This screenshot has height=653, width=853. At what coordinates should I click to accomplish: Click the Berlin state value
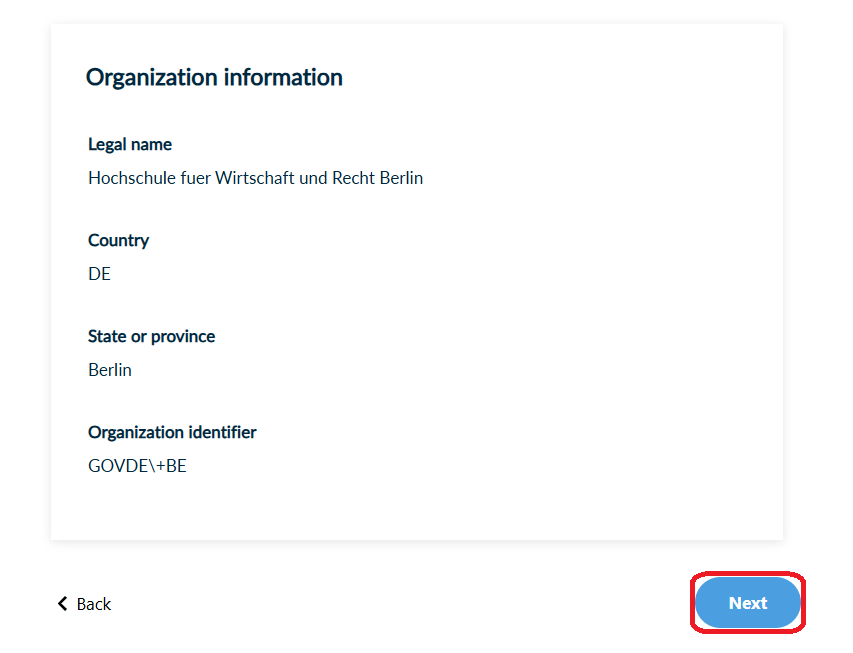click(x=110, y=370)
